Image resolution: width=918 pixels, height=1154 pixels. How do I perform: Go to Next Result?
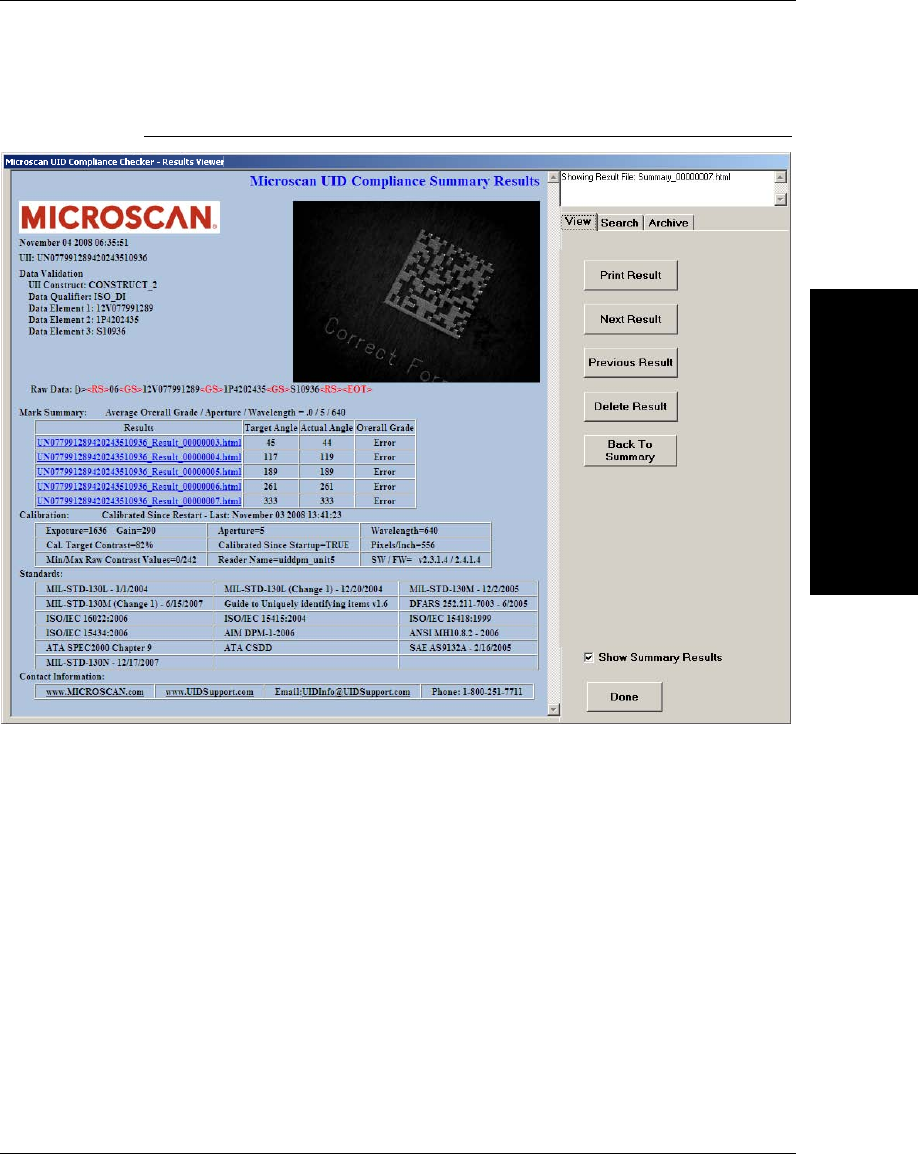pyautogui.click(x=630, y=319)
